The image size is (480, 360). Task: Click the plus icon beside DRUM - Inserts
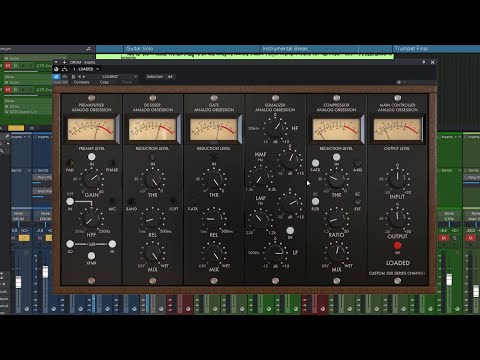coord(64,62)
